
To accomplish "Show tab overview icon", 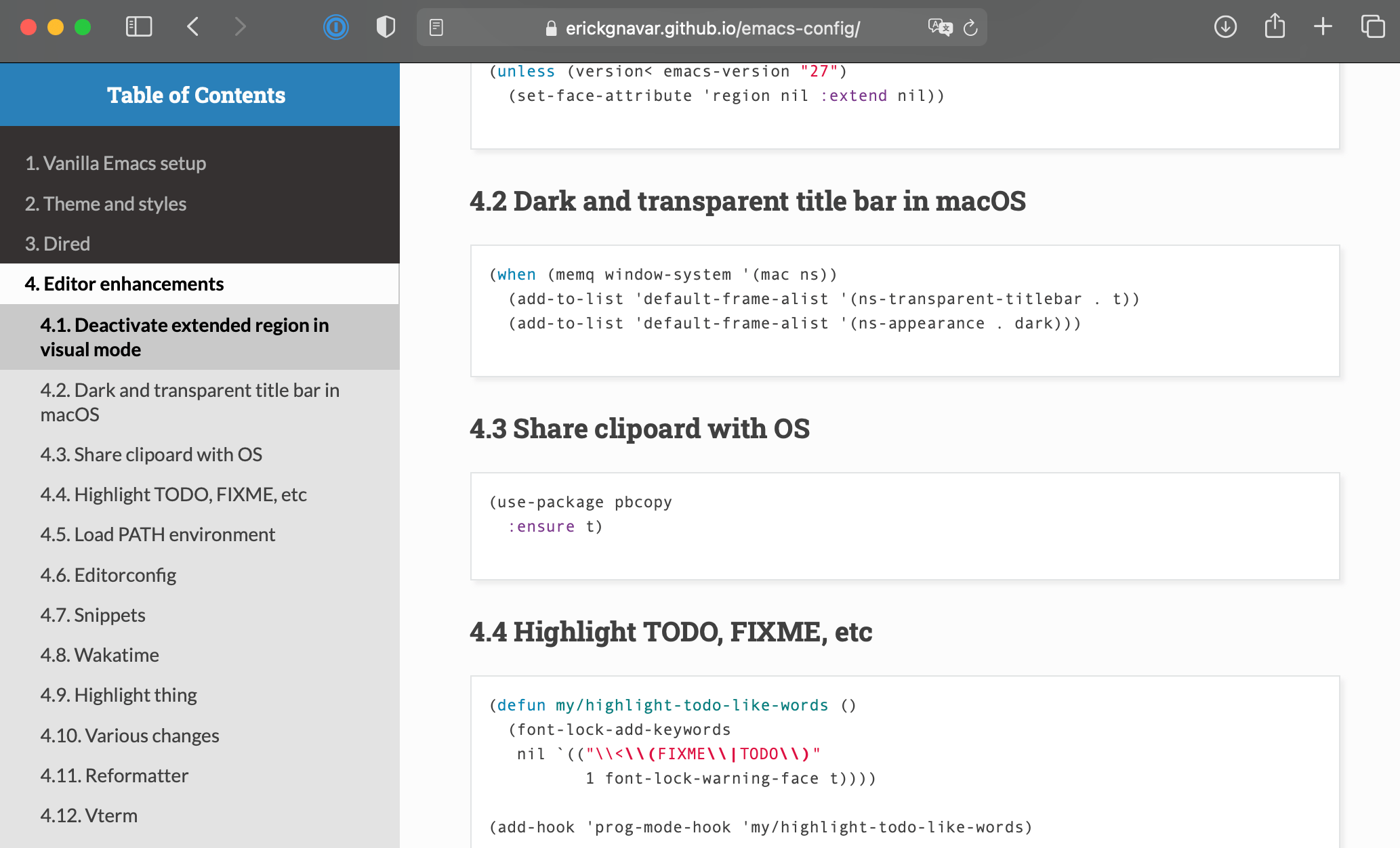I will pyautogui.click(x=1373, y=27).
